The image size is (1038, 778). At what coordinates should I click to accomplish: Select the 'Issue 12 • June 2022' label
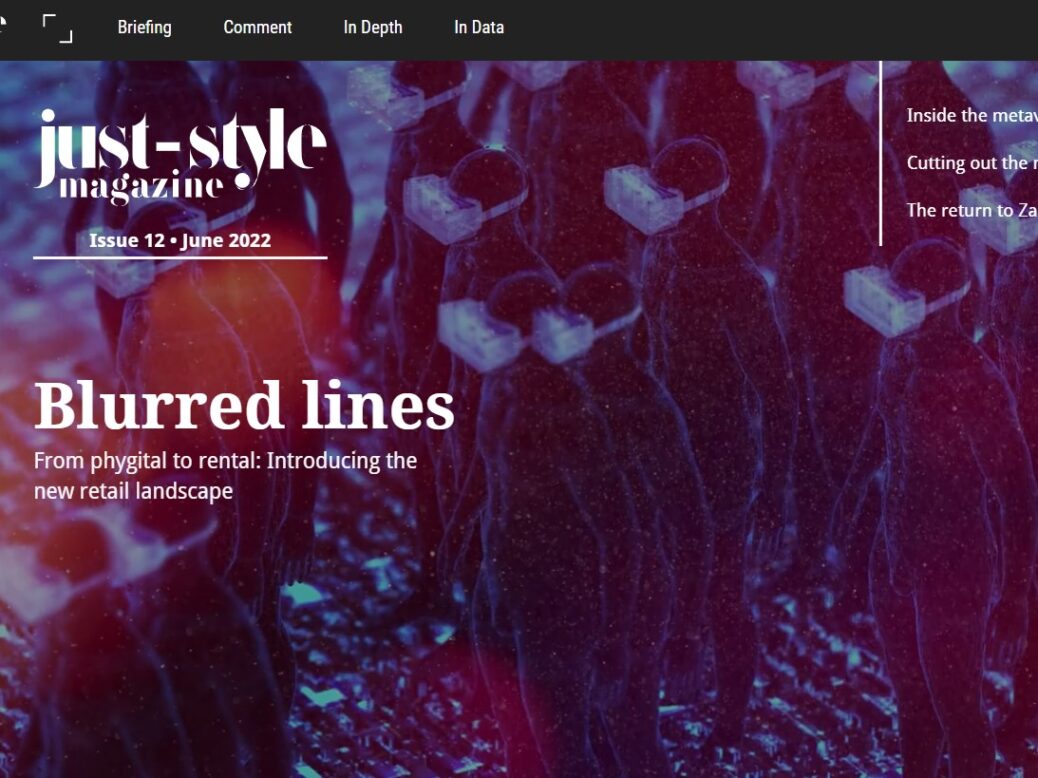[x=180, y=240]
